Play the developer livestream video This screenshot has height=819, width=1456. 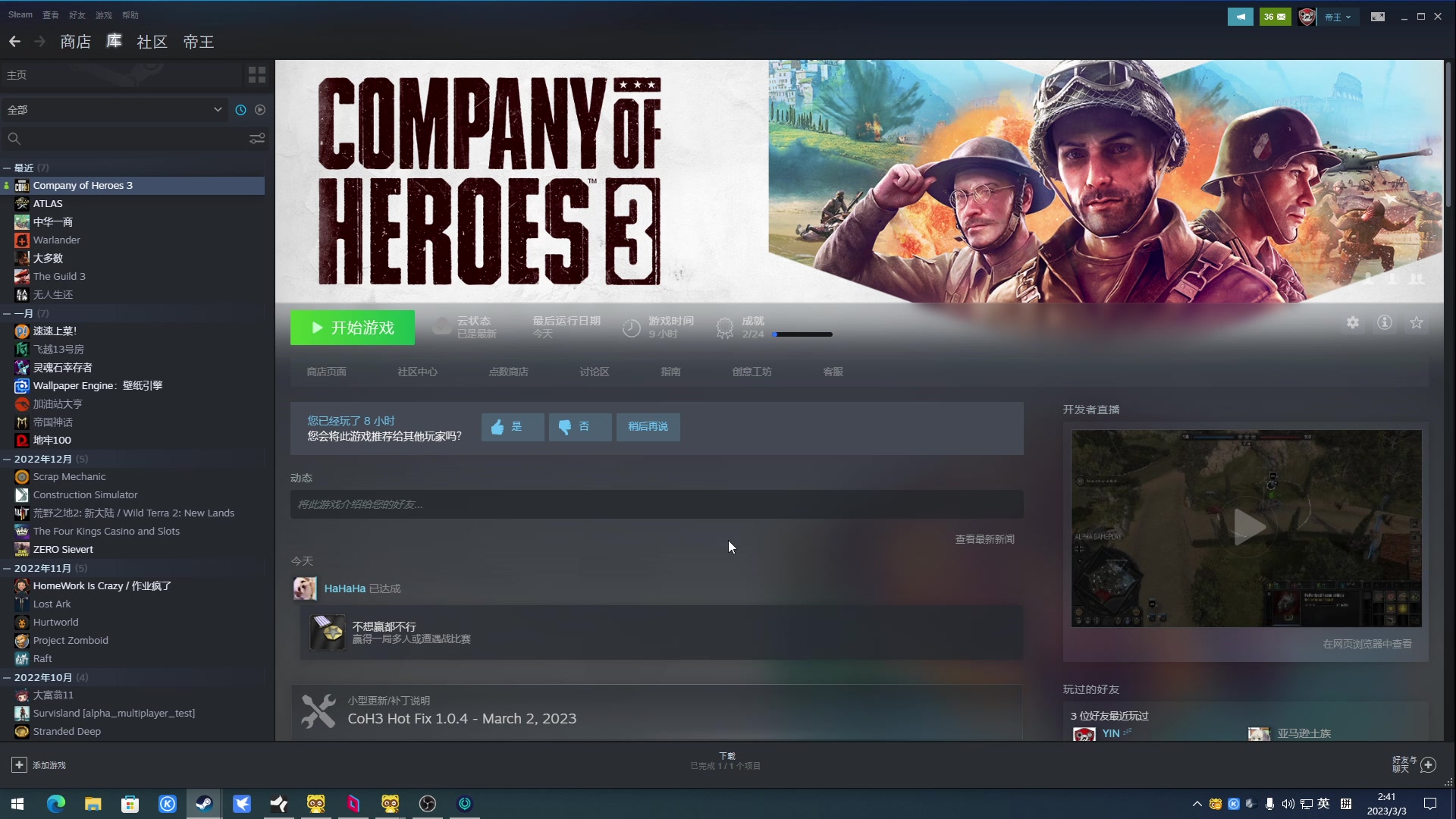coord(1248,527)
